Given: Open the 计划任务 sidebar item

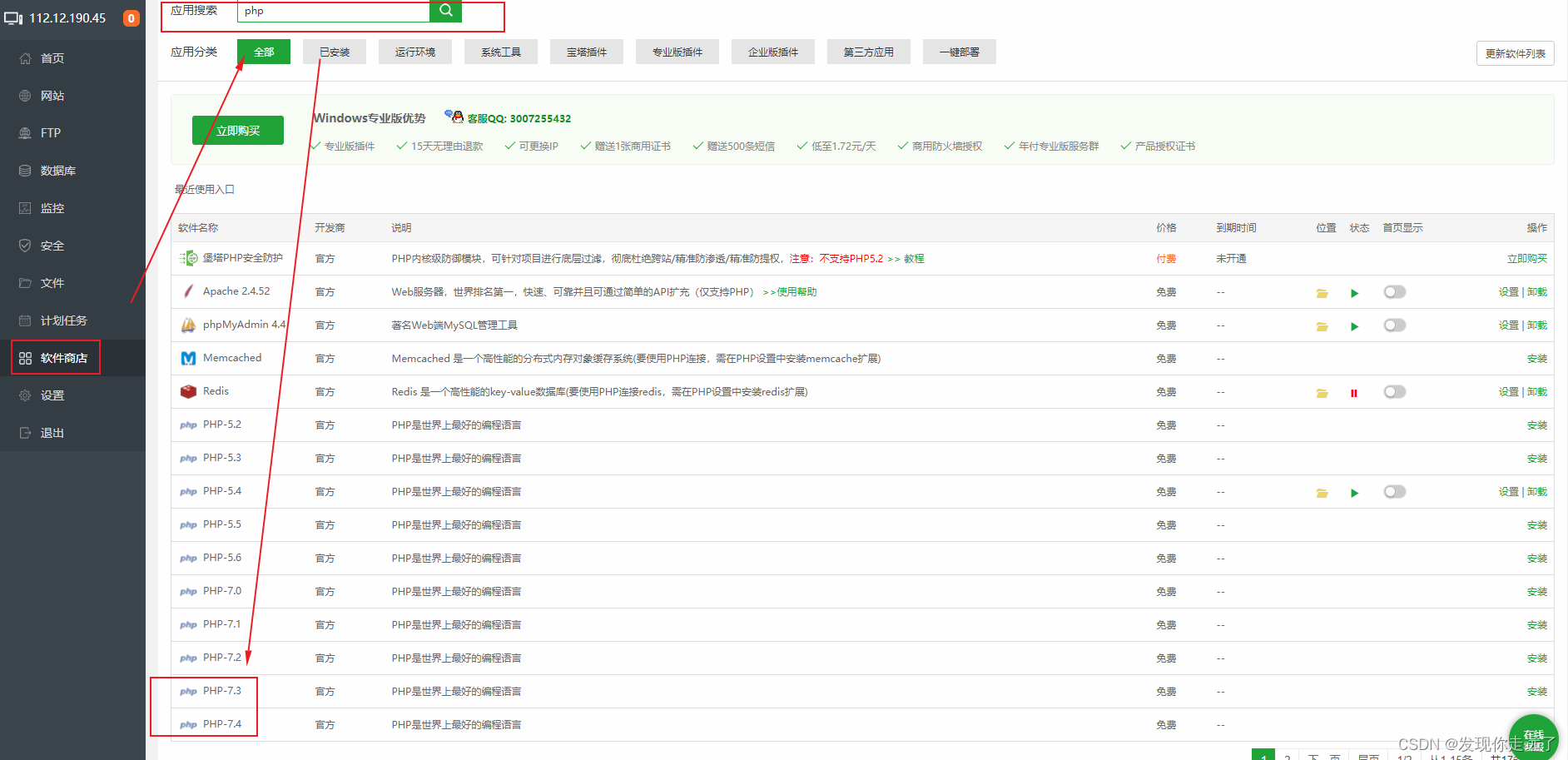Looking at the screenshot, I should (64, 320).
